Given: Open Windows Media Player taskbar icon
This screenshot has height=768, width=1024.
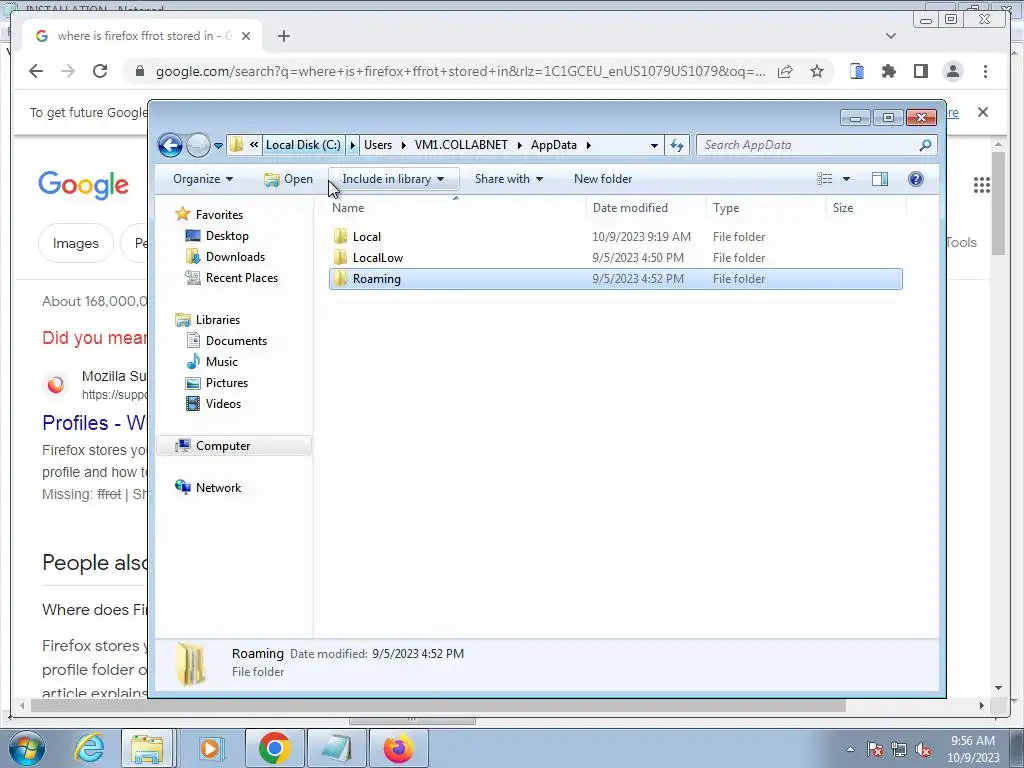Looking at the screenshot, I should coord(210,748).
